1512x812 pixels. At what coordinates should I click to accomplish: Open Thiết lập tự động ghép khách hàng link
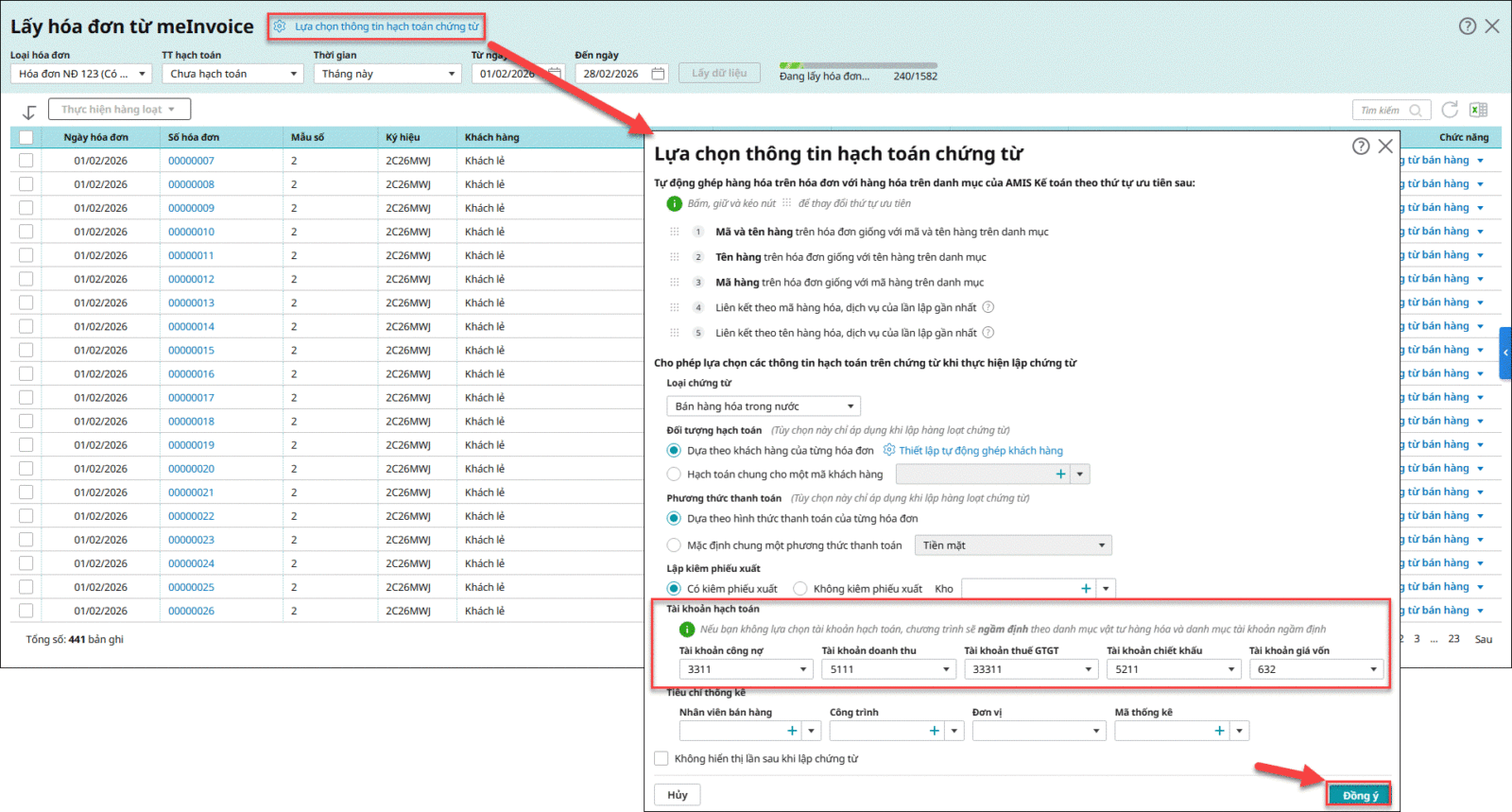(x=980, y=451)
